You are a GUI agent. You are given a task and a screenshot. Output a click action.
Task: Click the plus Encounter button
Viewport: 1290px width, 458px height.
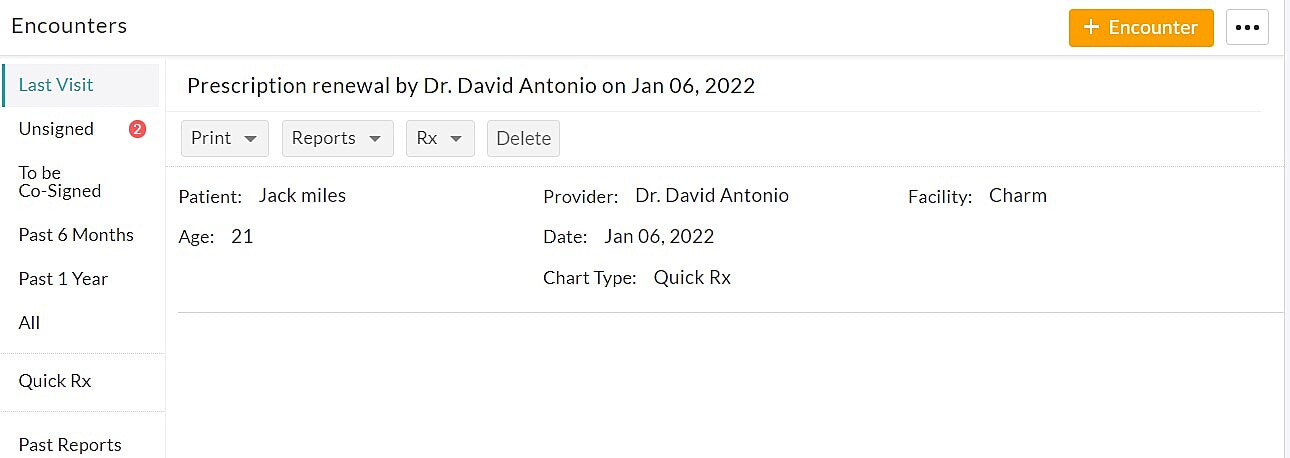tap(1141, 28)
